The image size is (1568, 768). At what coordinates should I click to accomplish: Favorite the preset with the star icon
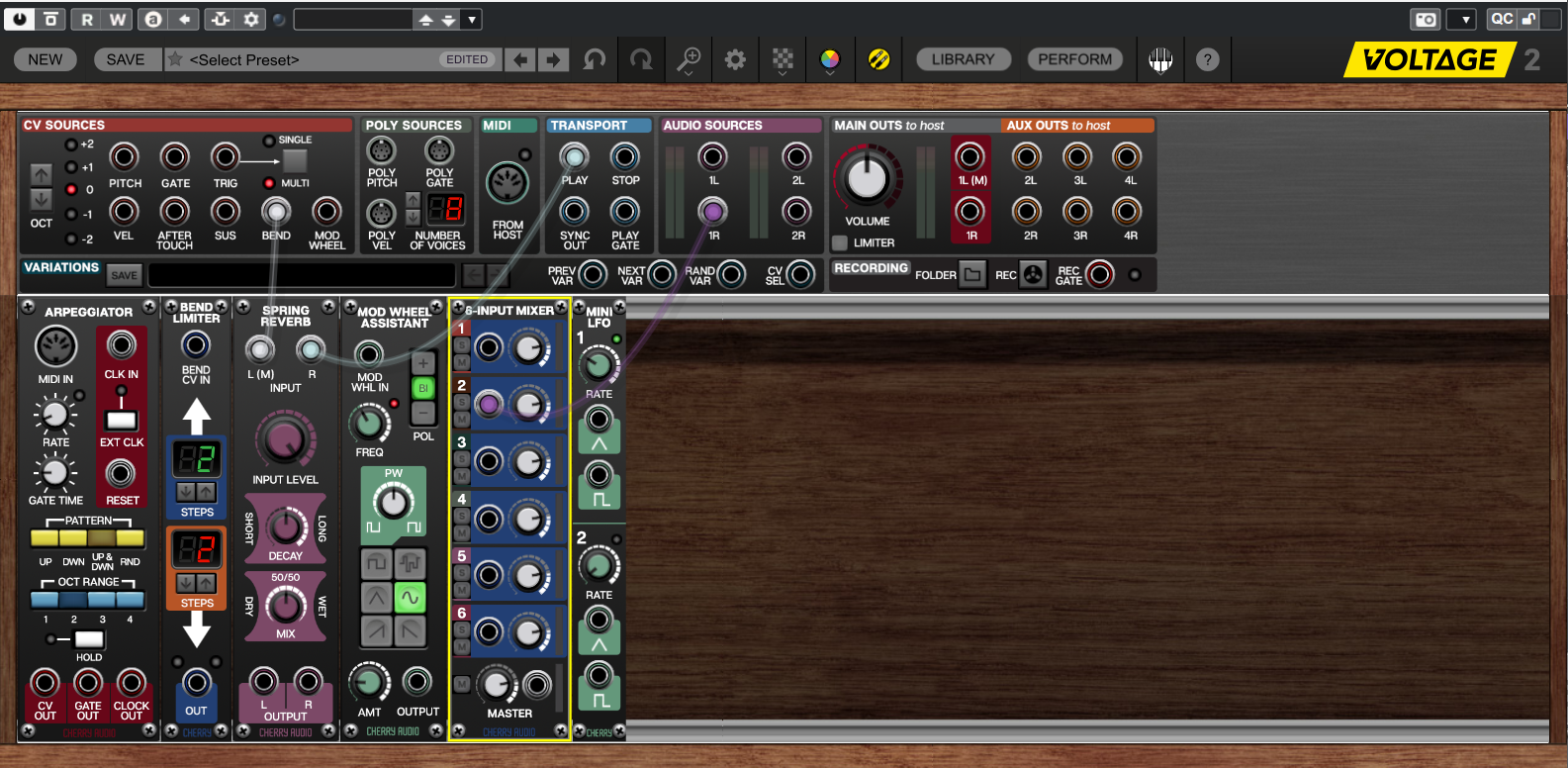[x=175, y=59]
